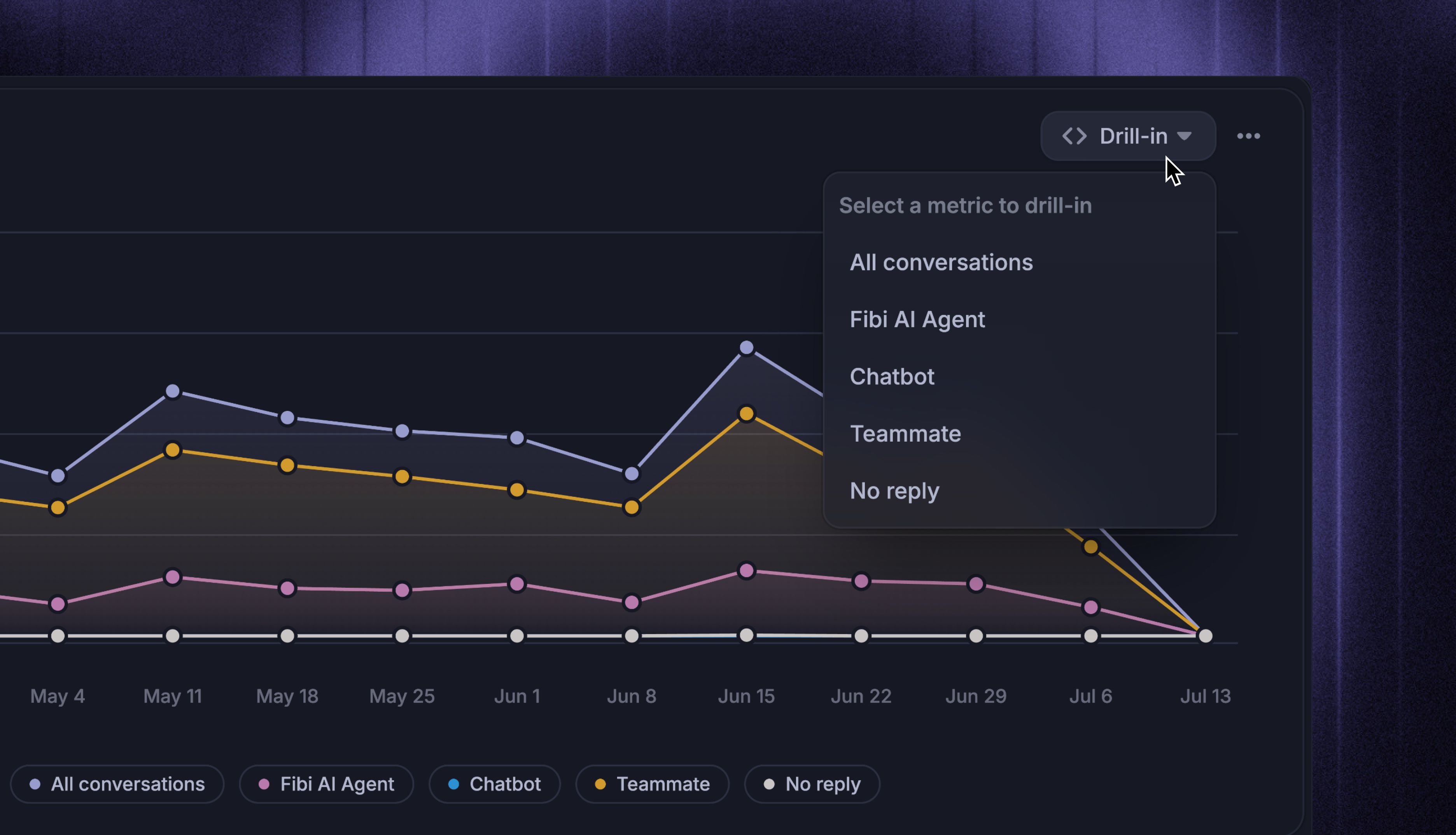This screenshot has width=1456, height=835.
Task: Toggle the No reply legend chip
Action: [812, 784]
